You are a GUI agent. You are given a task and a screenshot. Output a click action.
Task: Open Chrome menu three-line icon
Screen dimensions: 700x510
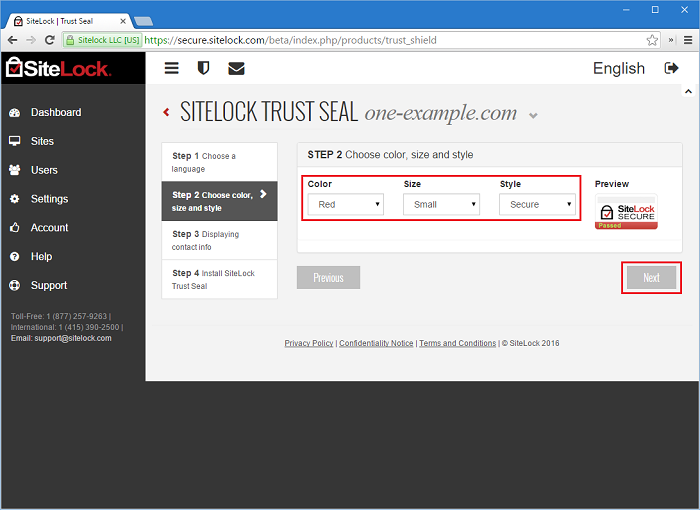tap(688, 40)
